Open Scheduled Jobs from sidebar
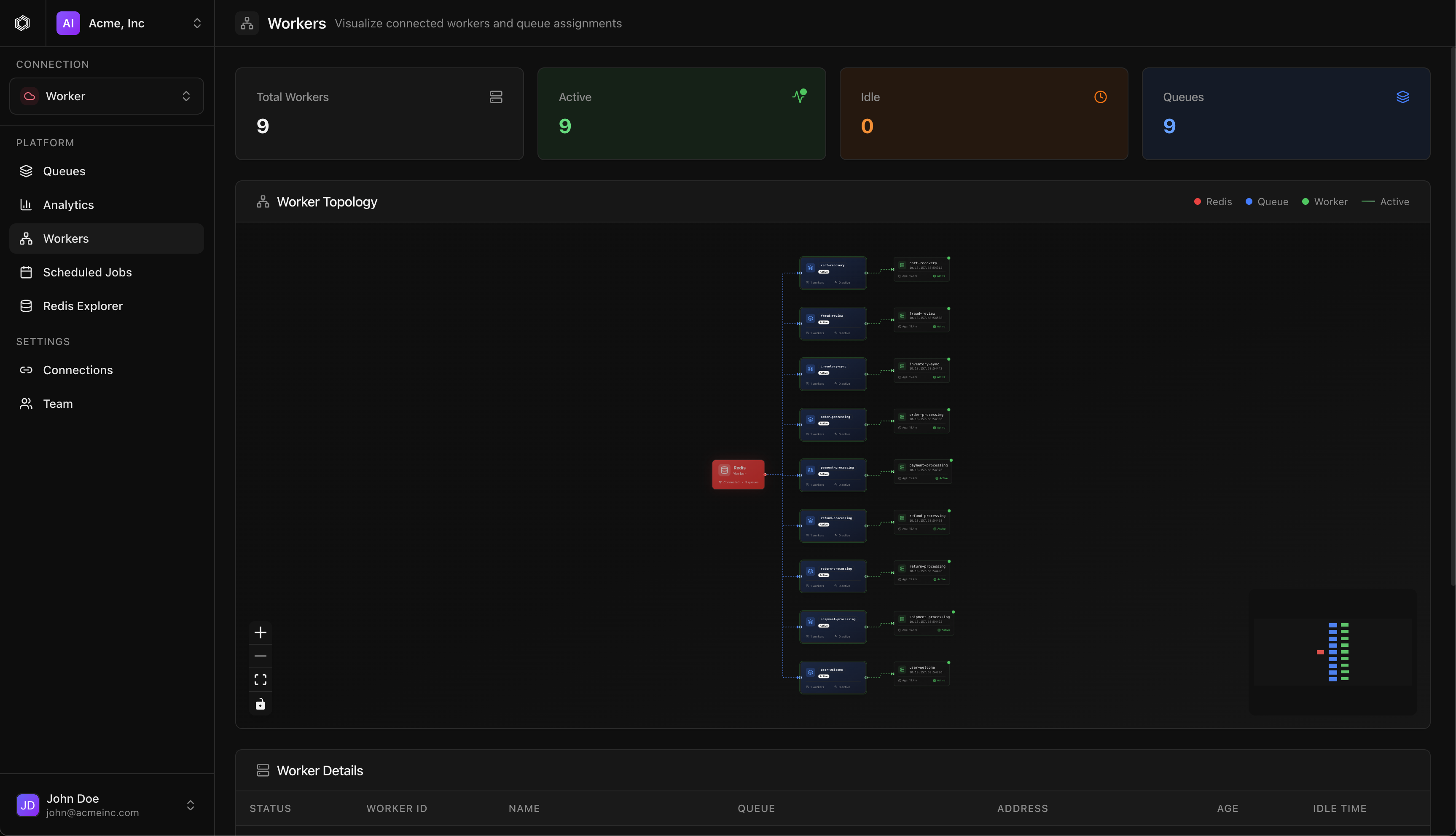 click(87, 272)
